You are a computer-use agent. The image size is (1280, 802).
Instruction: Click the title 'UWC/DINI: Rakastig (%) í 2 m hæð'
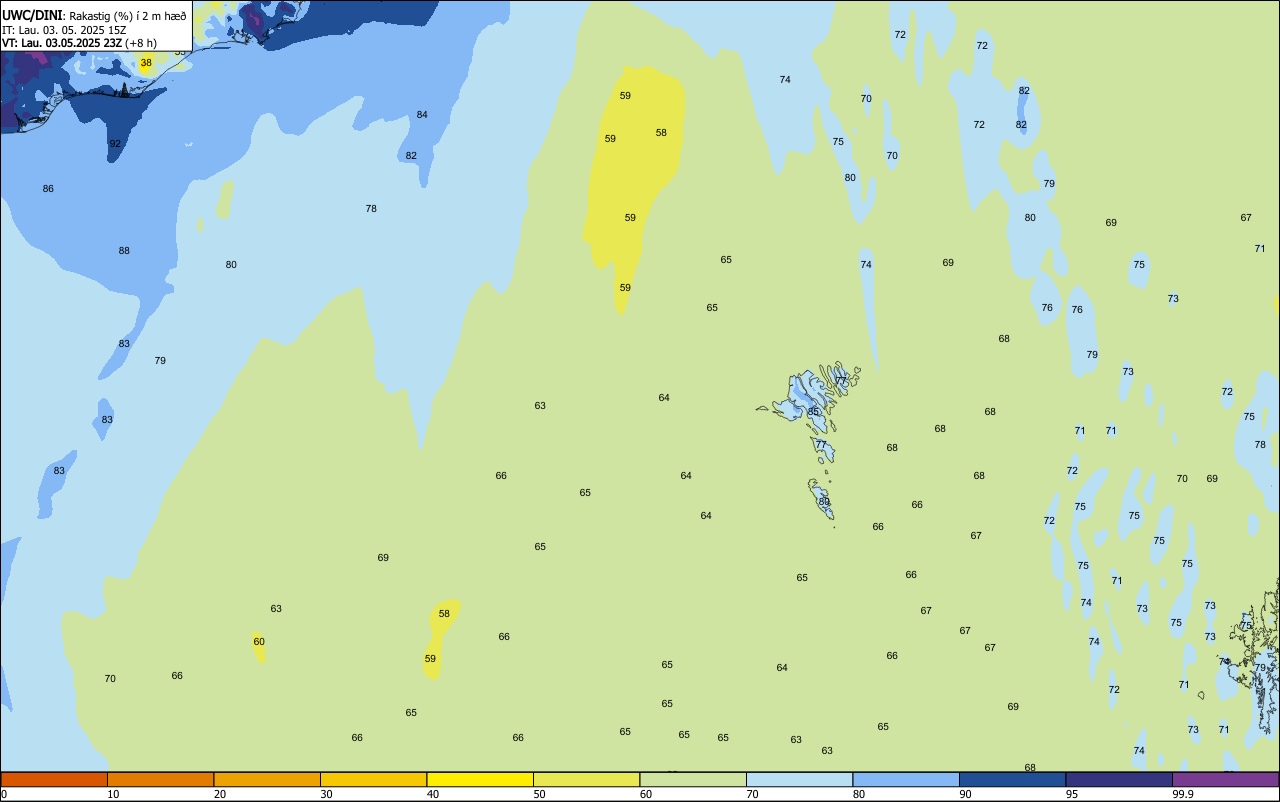[x=94, y=16]
